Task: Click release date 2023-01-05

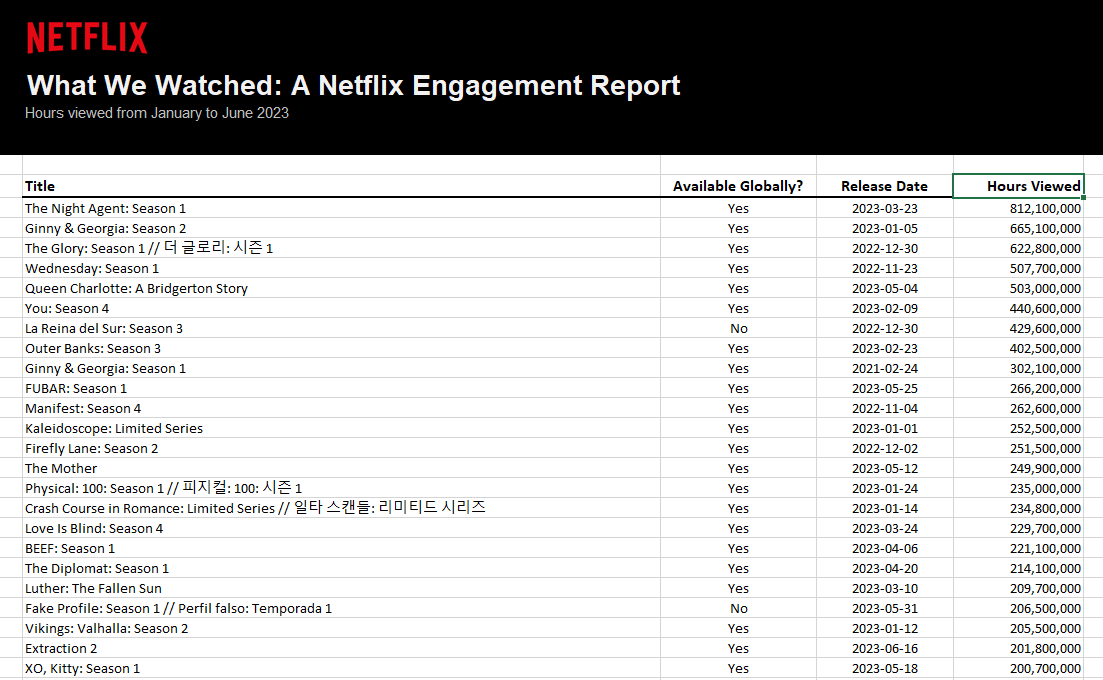Action: point(884,229)
